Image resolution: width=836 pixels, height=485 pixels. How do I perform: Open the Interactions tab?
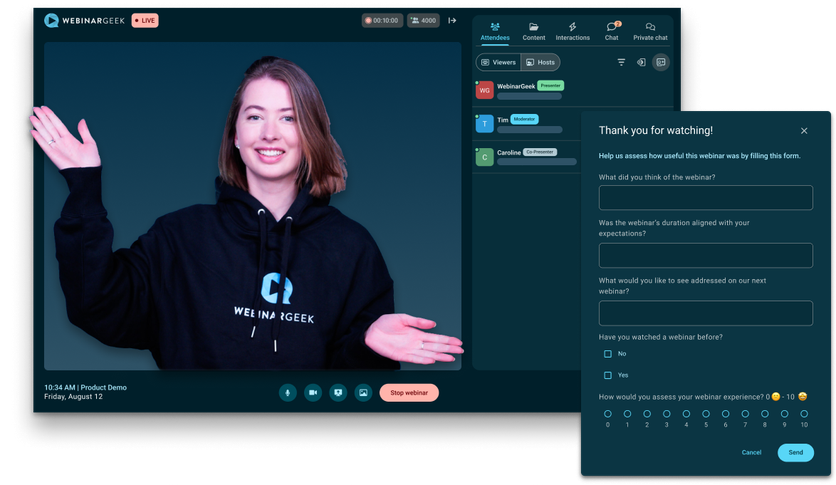tap(573, 31)
